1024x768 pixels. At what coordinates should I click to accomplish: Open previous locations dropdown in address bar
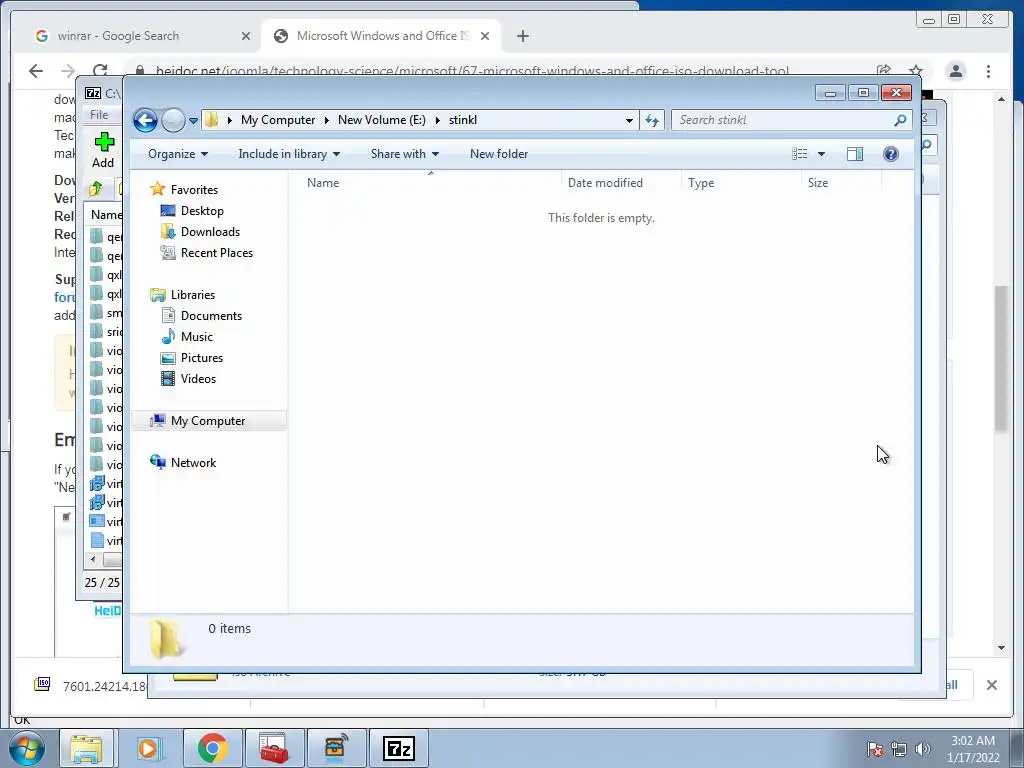(629, 120)
